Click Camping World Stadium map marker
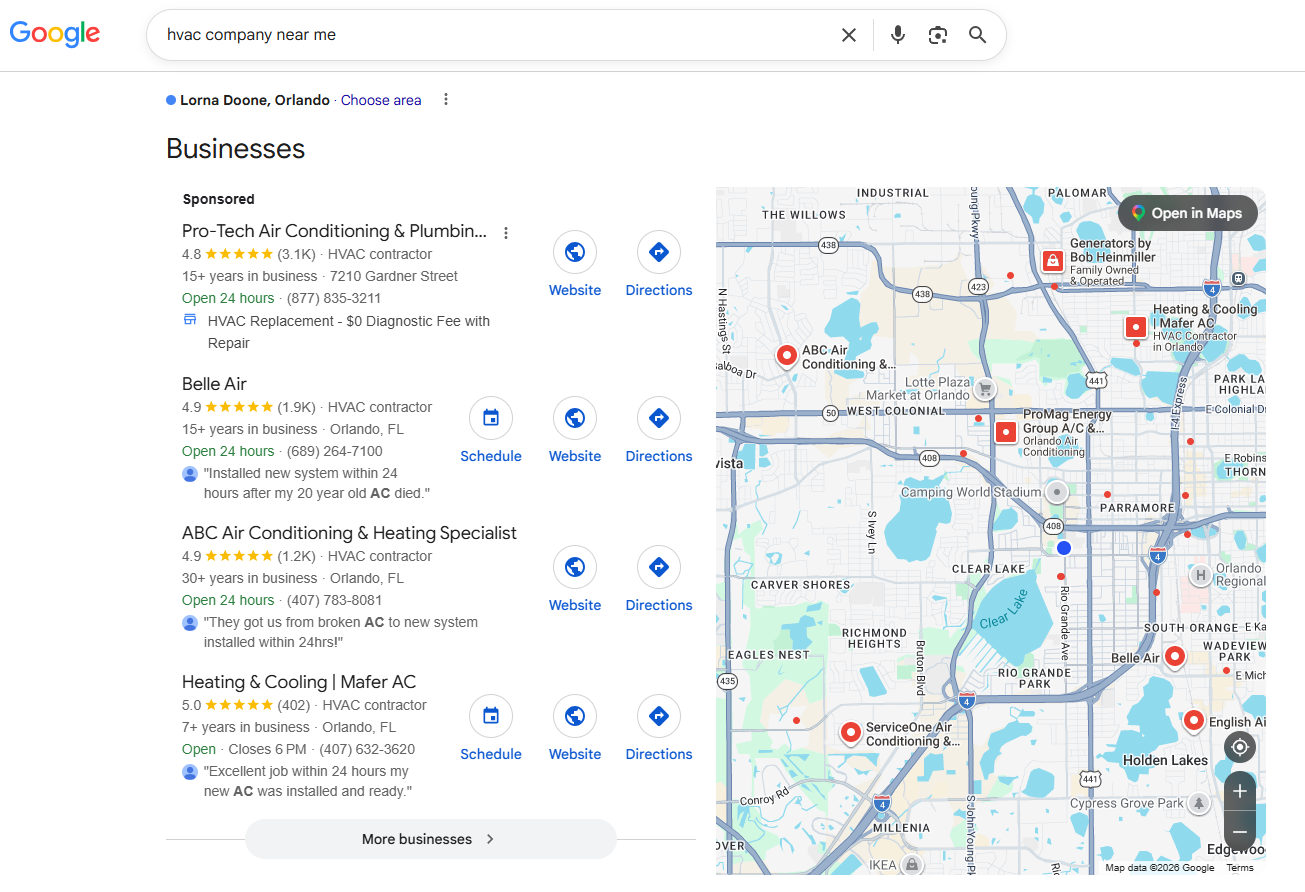1305x892 pixels. click(x=1057, y=492)
